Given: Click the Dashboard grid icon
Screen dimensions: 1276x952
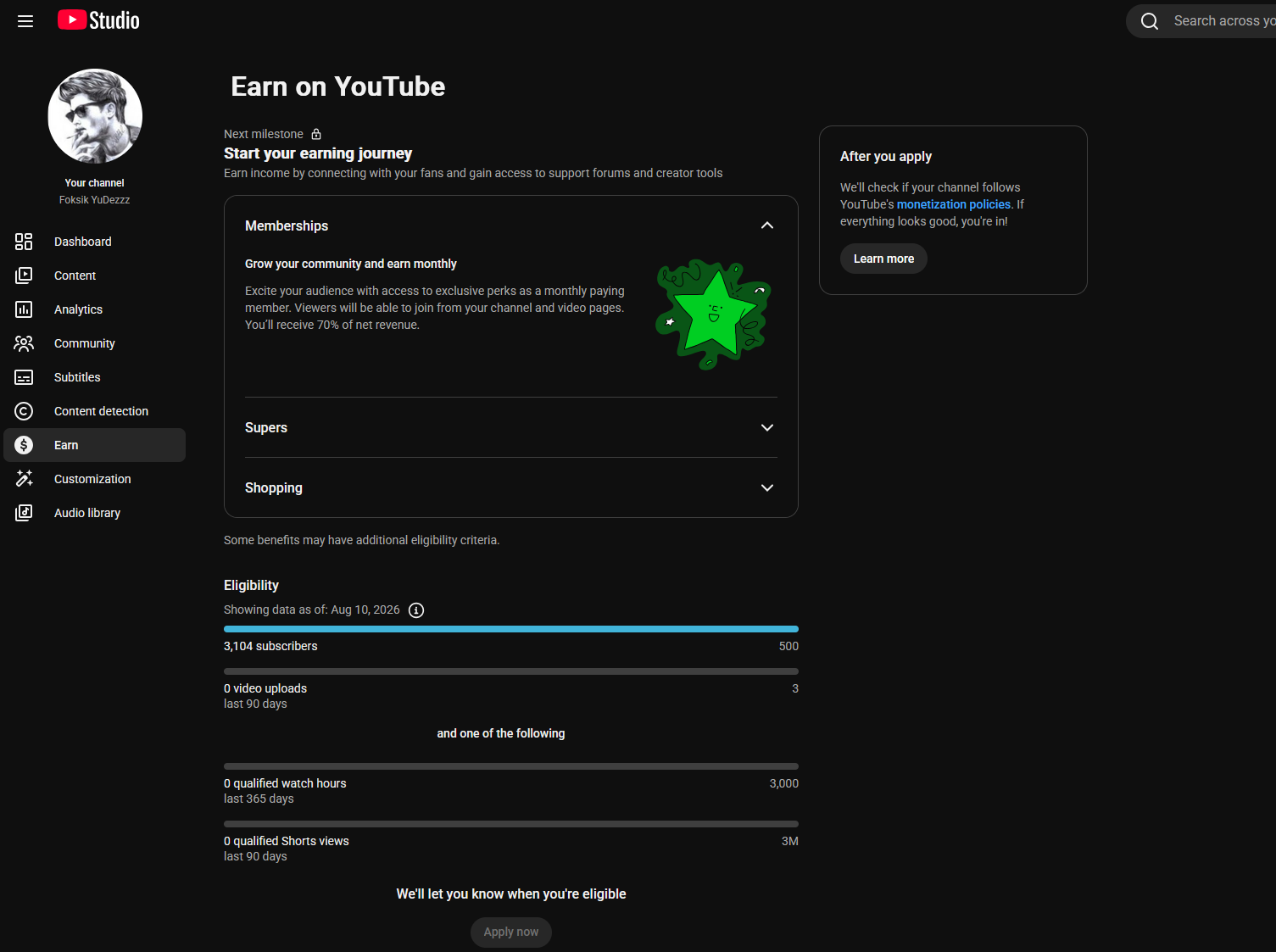Looking at the screenshot, I should click(x=24, y=242).
